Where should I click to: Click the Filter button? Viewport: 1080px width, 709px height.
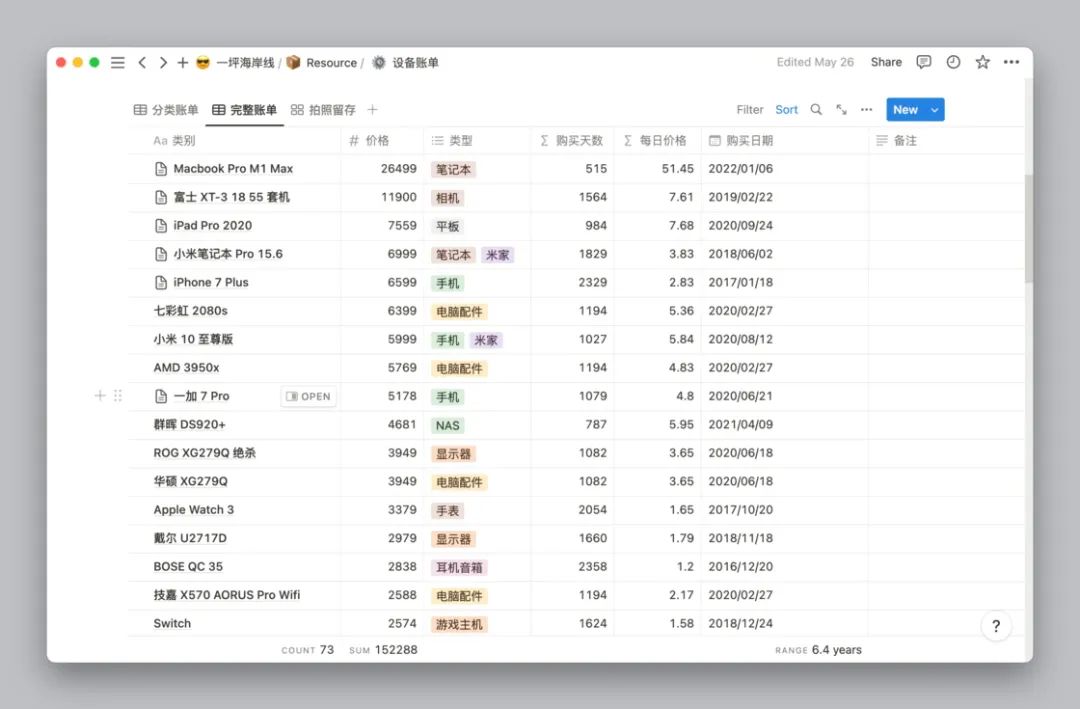coord(750,110)
